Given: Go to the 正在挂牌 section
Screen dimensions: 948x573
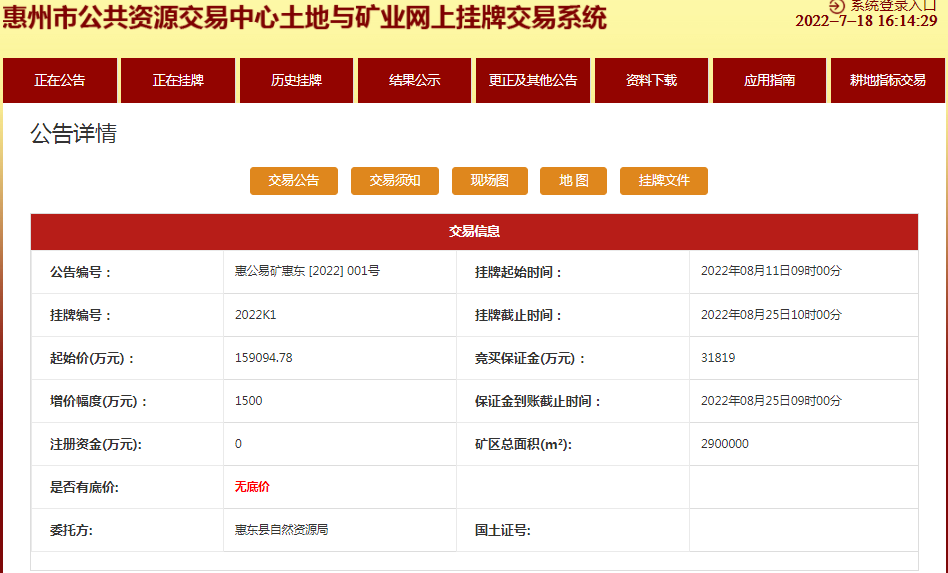Looking at the screenshot, I should tap(178, 81).
